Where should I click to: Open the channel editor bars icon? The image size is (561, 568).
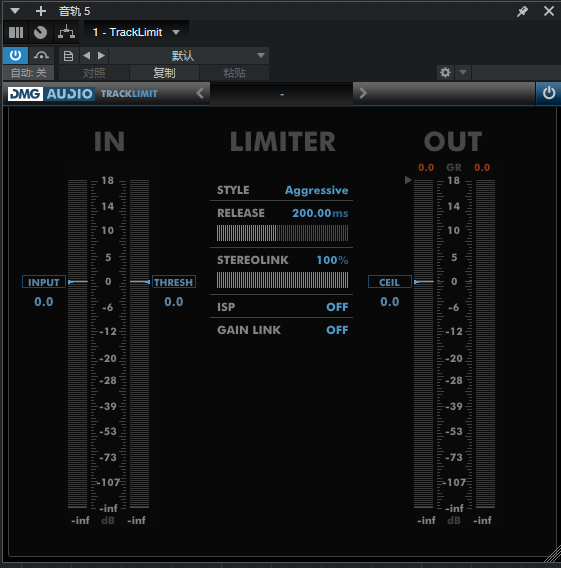tap(16, 33)
